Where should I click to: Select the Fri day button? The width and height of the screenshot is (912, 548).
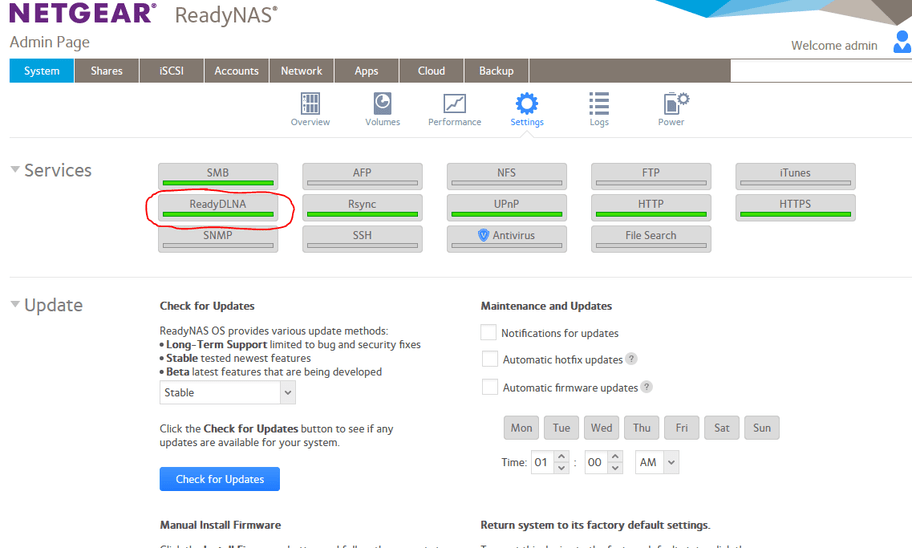[x=682, y=428]
